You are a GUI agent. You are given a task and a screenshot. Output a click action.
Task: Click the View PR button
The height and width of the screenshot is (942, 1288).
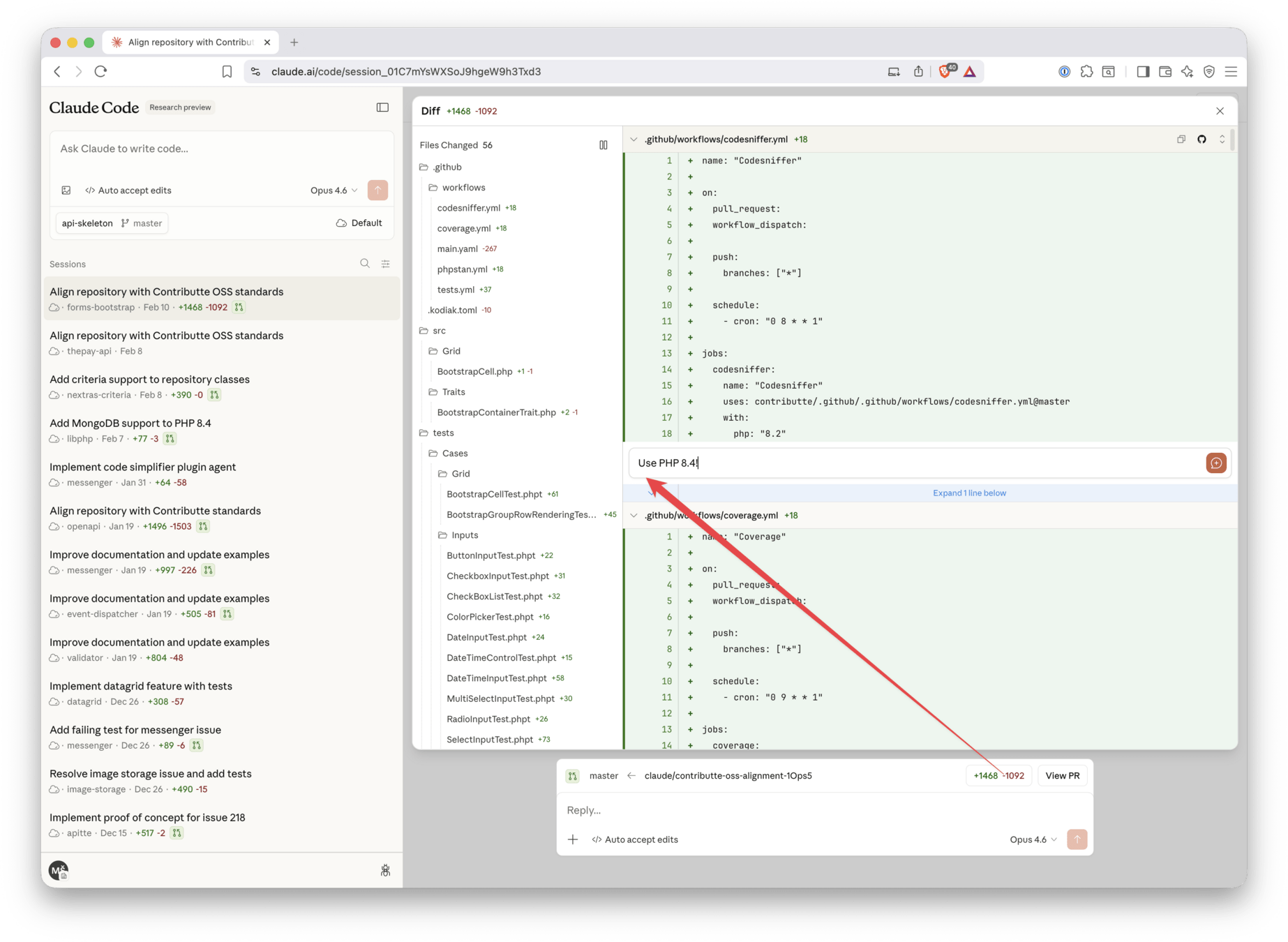point(1063,776)
